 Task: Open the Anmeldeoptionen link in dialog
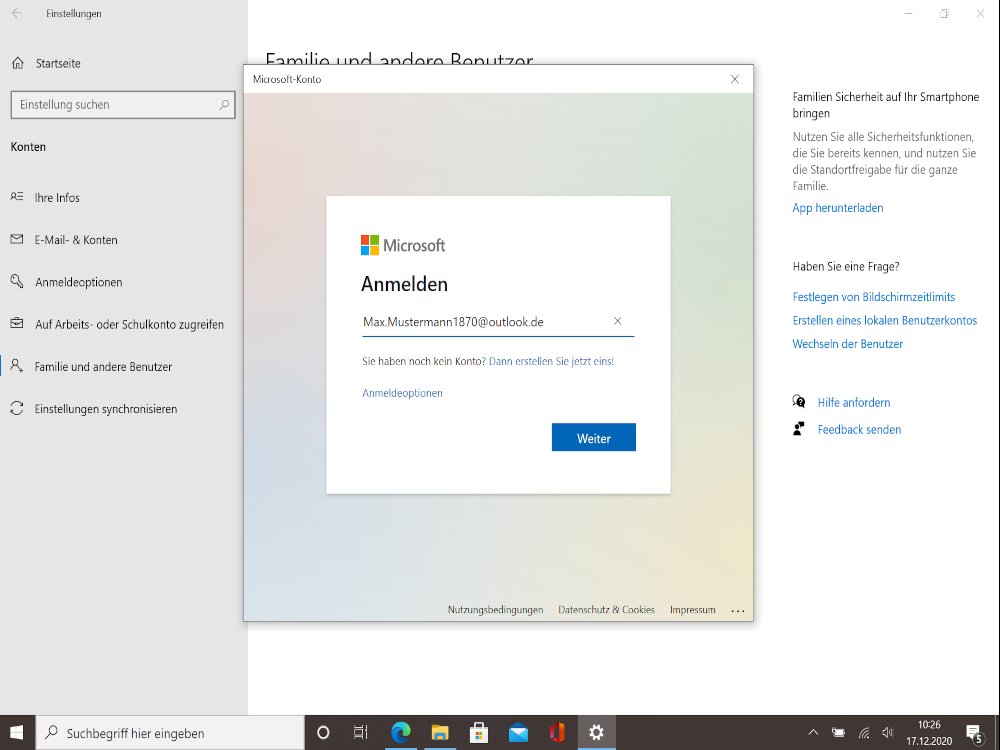402,393
